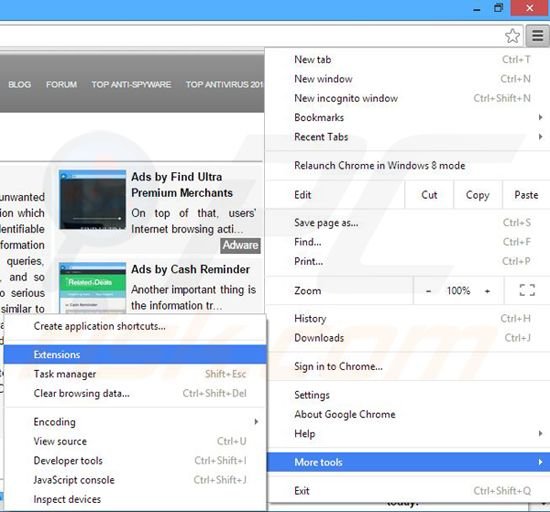
Task: Choose Exit from the Chrome menu
Action: pos(408,491)
